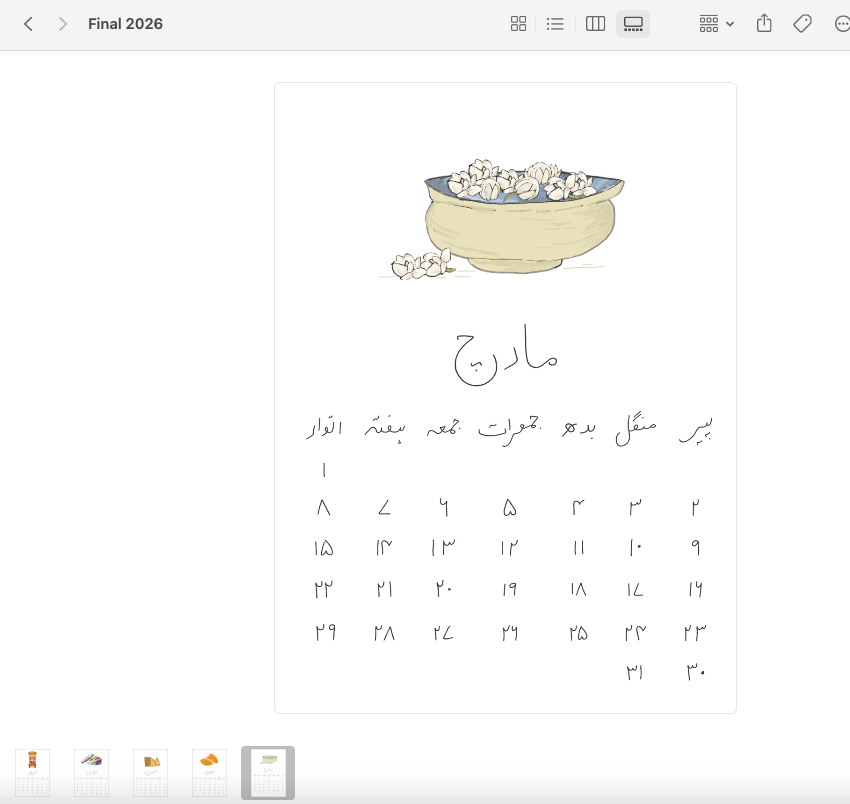Switch to icon grid view
850x804 pixels.
pyautogui.click(x=518, y=24)
